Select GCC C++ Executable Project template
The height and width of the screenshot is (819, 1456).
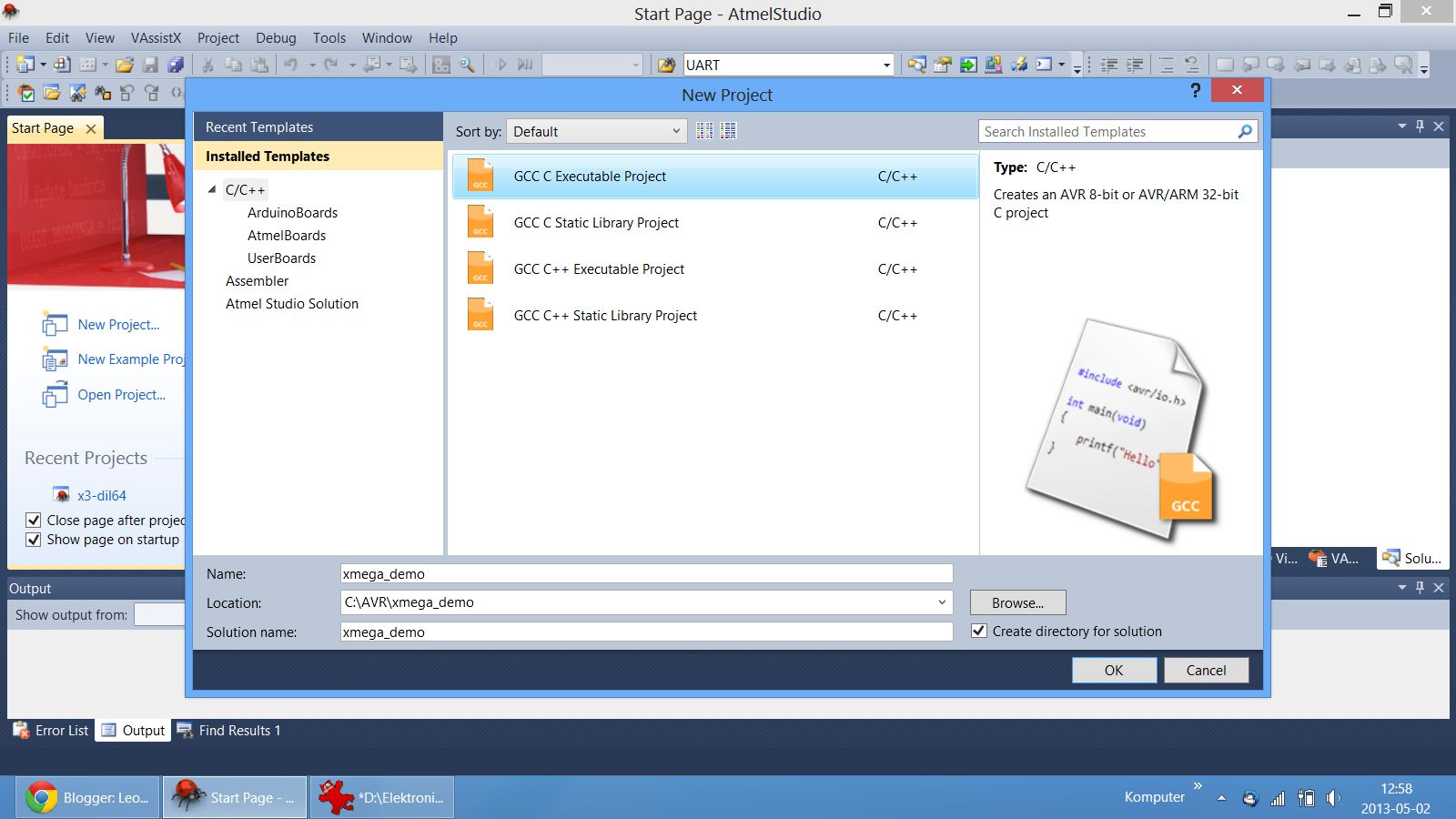714,268
